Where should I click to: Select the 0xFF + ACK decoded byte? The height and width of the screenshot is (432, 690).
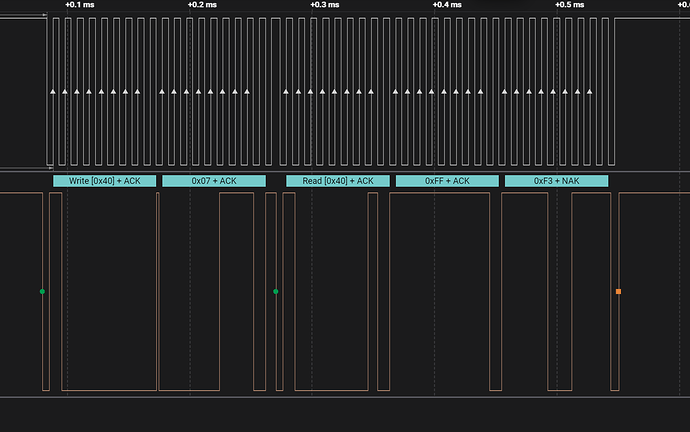pyautogui.click(x=446, y=181)
